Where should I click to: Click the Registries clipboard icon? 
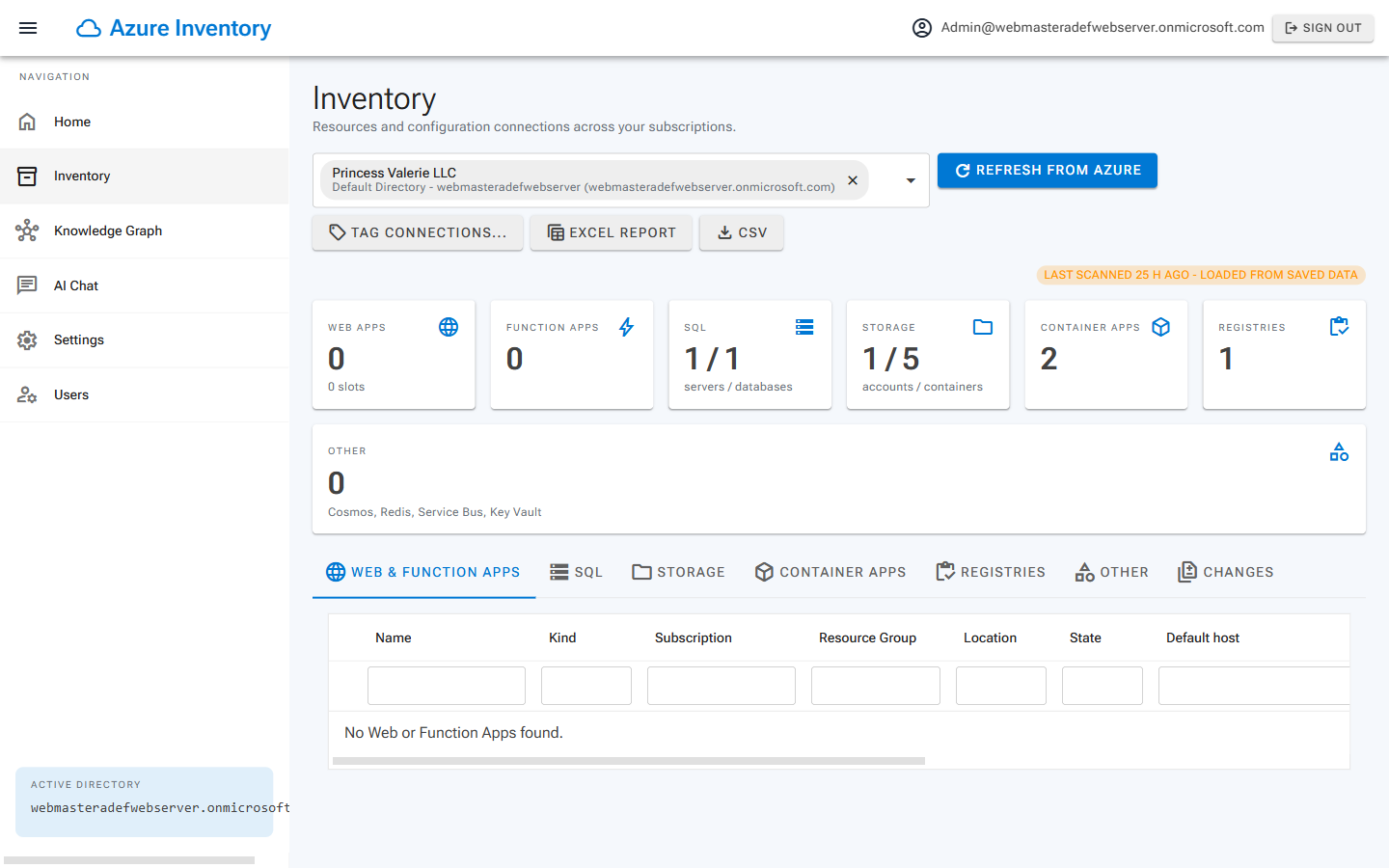(1339, 327)
